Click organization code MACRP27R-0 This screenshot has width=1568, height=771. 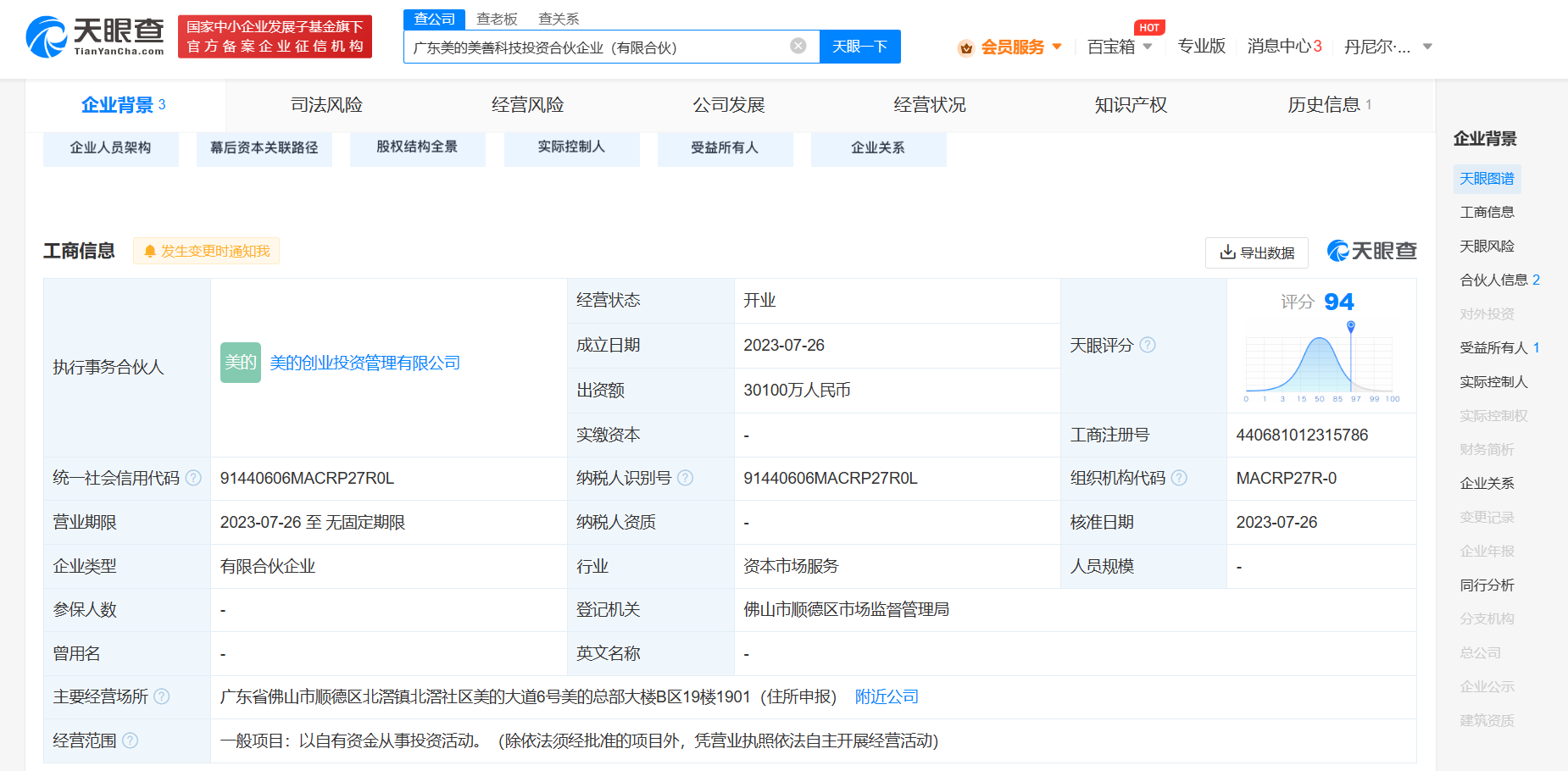pyautogui.click(x=1286, y=479)
